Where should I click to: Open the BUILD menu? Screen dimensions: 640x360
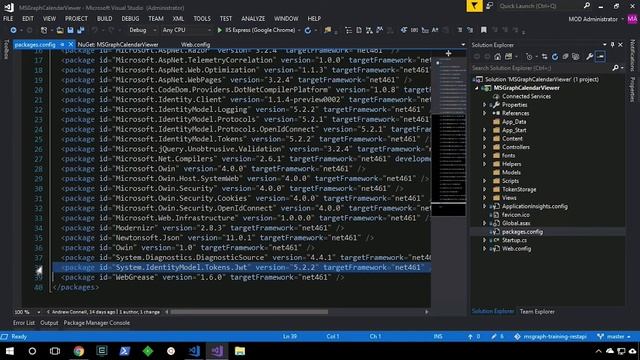104,19
